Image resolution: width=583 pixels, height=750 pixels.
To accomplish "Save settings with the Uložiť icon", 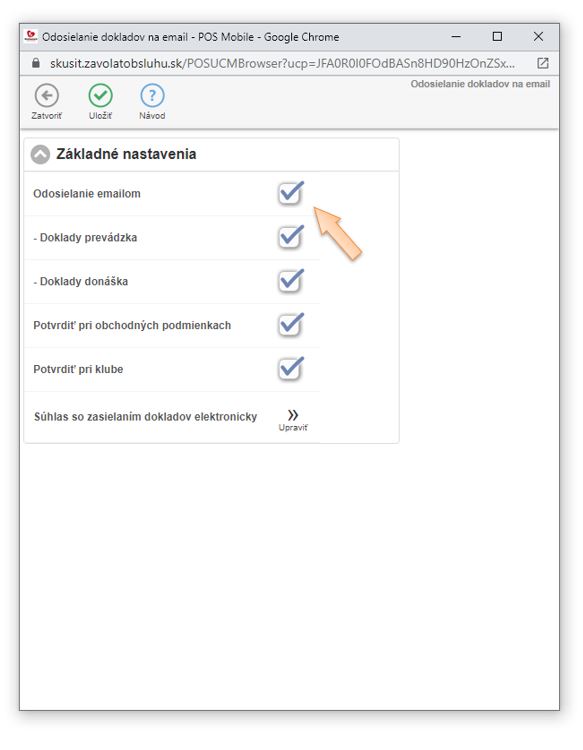I will pyautogui.click(x=100, y=96).
